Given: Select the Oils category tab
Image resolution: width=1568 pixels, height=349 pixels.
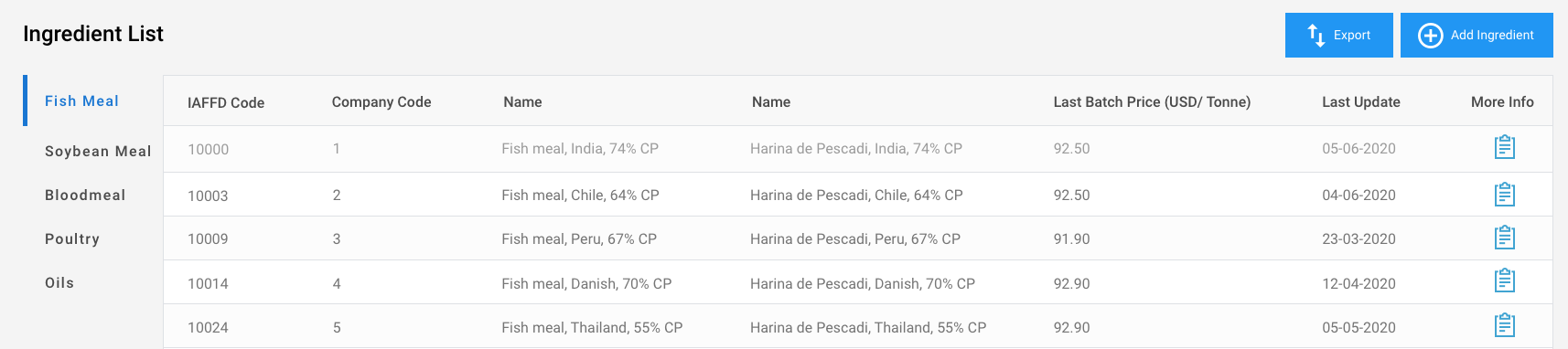Looking at the screenshot, I should 59,282.
